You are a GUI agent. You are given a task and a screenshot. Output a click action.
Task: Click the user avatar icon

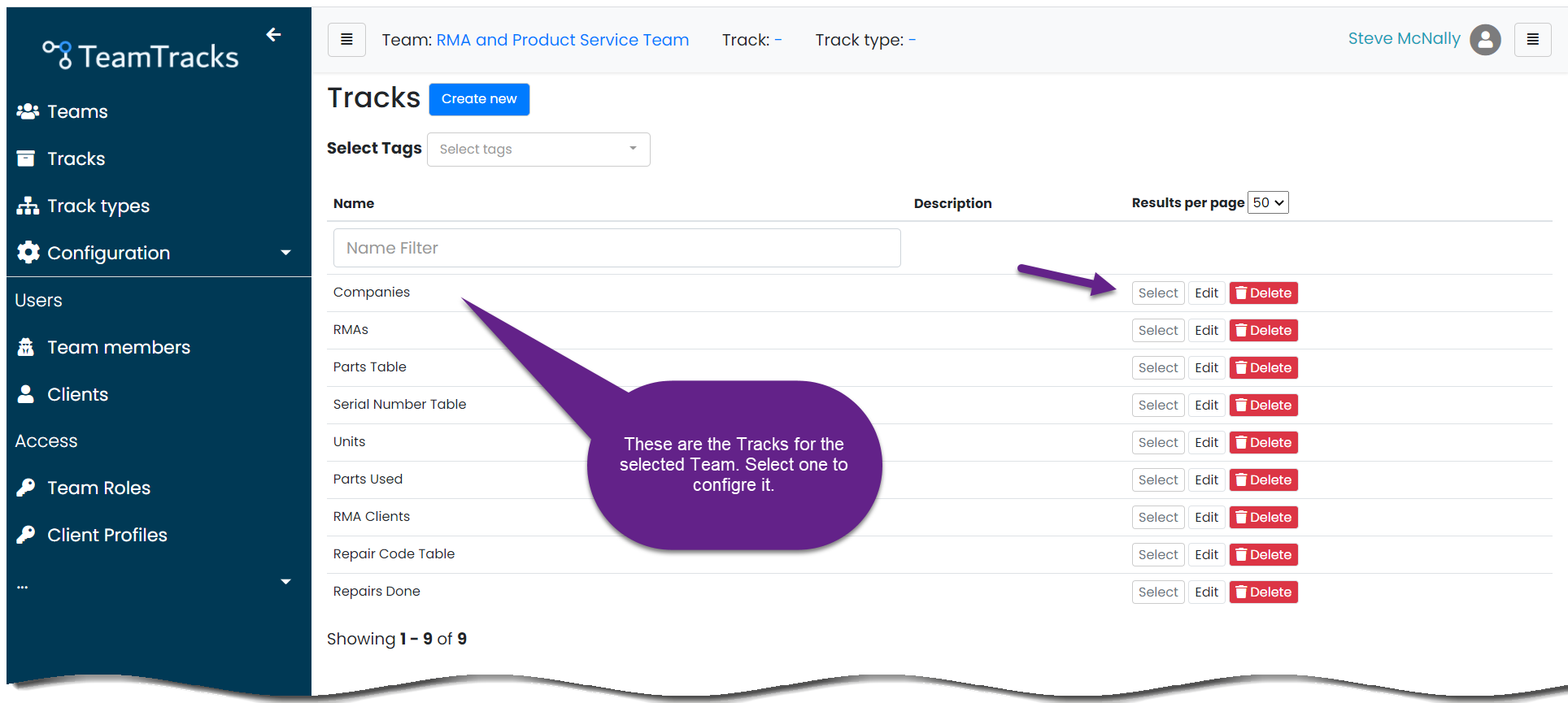tap(1485, 39)
